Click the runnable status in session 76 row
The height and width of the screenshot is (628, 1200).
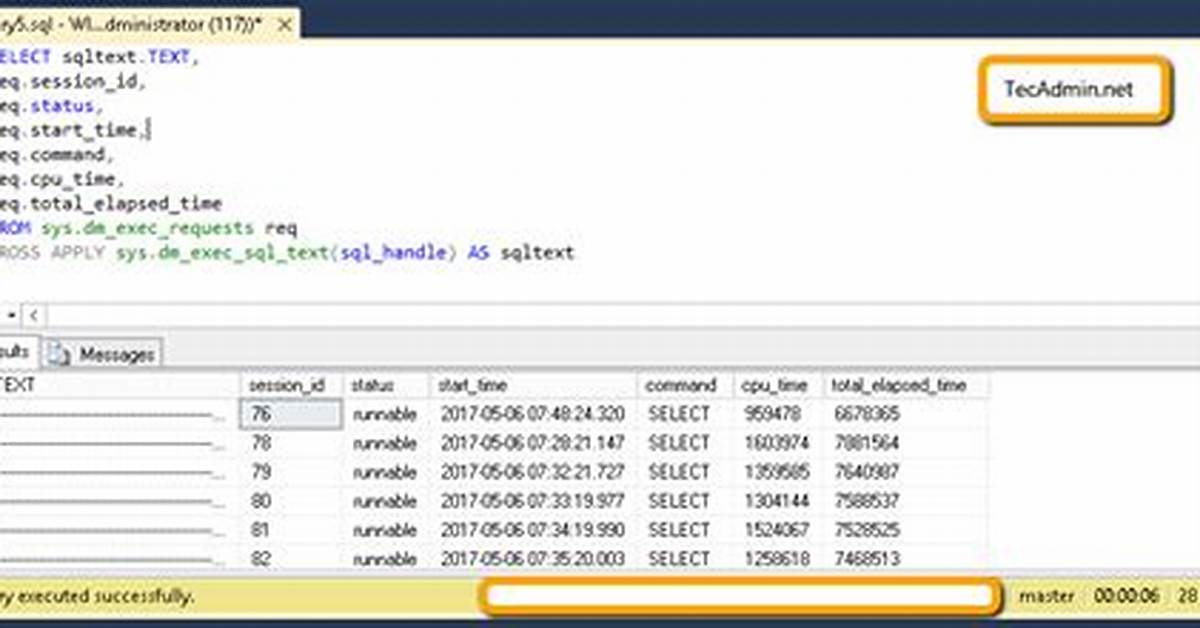pos(386,414)
